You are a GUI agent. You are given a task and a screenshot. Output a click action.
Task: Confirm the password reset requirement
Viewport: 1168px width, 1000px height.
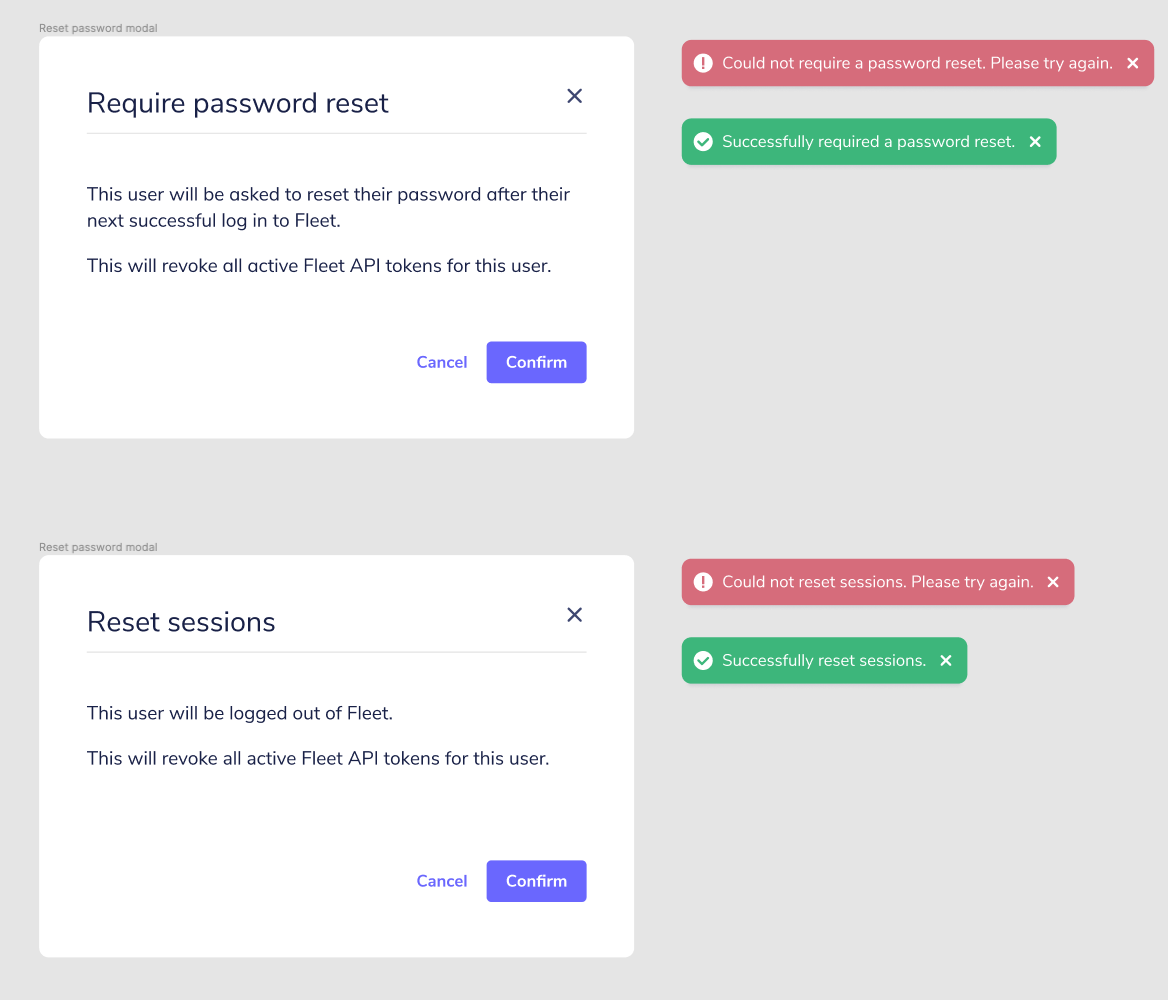[x=536, y=362]
